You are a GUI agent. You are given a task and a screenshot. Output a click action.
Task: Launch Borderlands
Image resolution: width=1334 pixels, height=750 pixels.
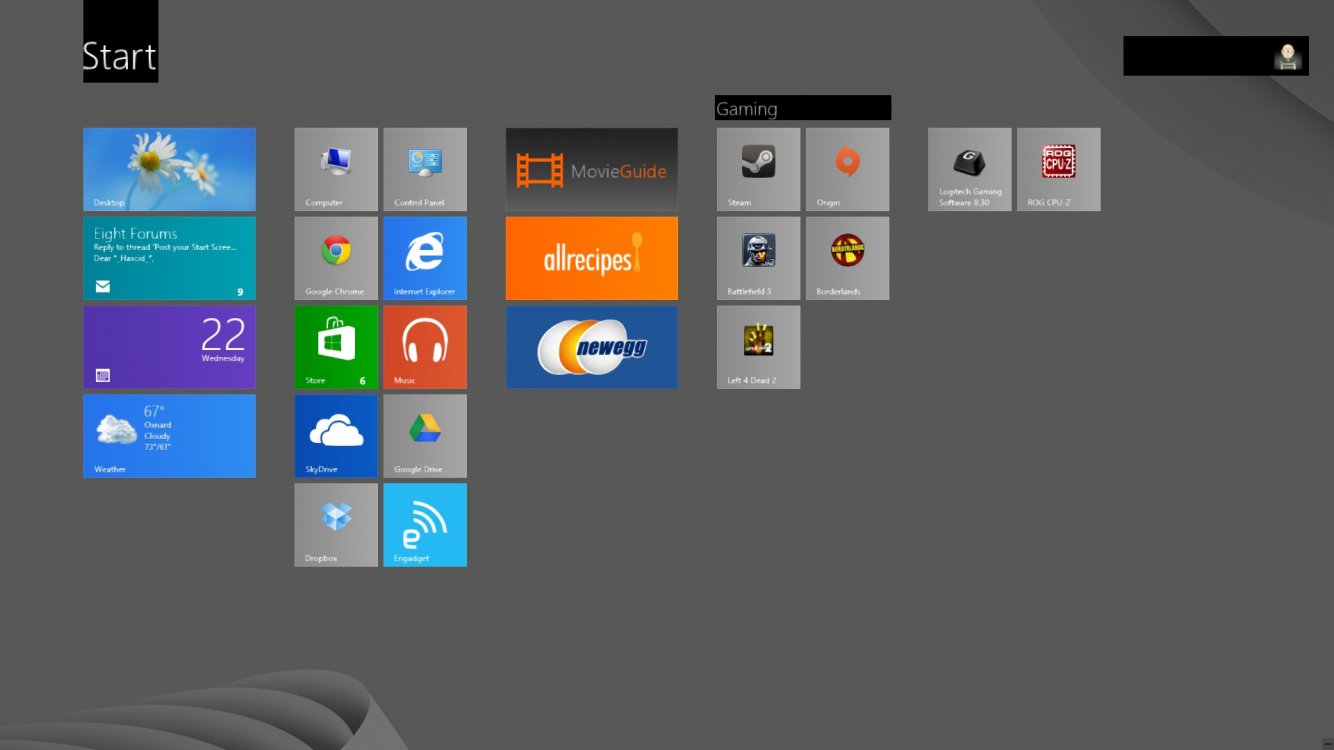click(847, 258)
